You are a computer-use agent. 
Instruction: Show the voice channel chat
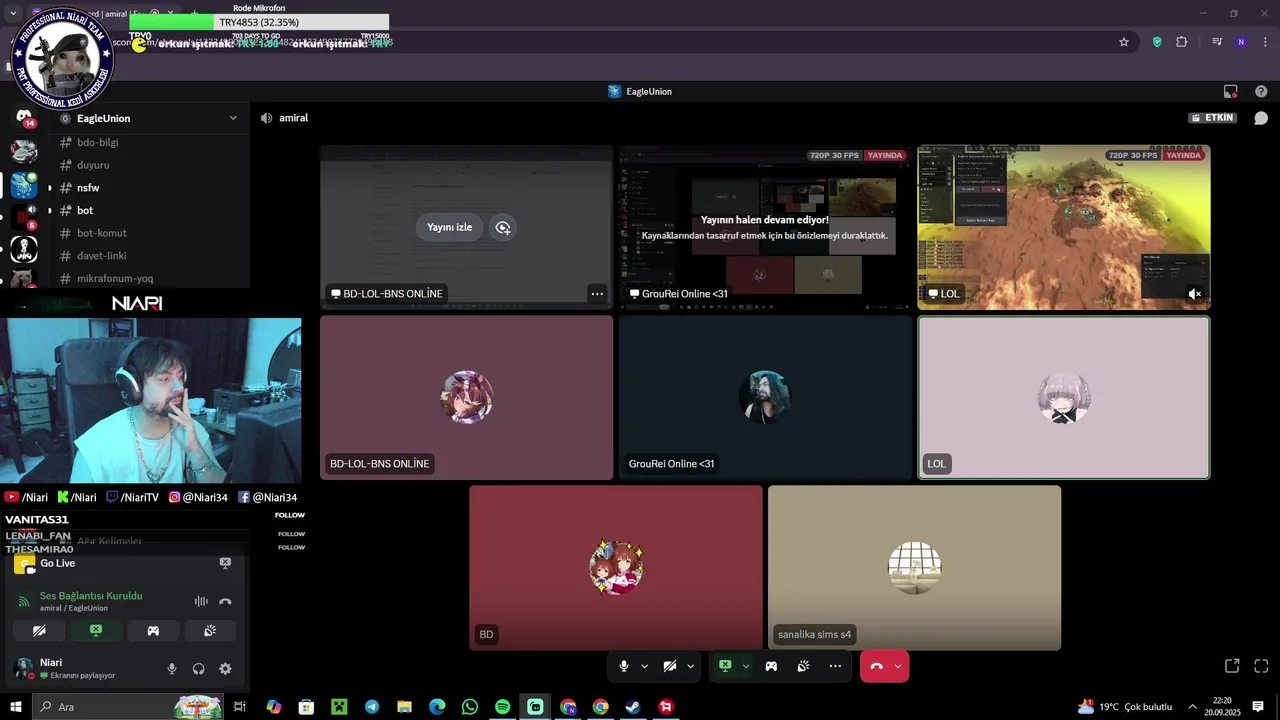(x=1261, y=118)
